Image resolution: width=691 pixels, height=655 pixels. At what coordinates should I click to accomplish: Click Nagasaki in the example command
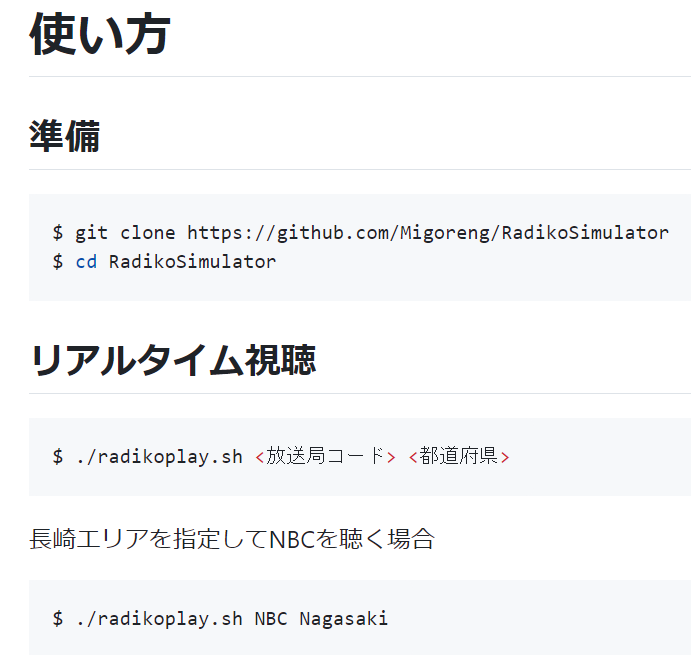[x=344, y=619]
